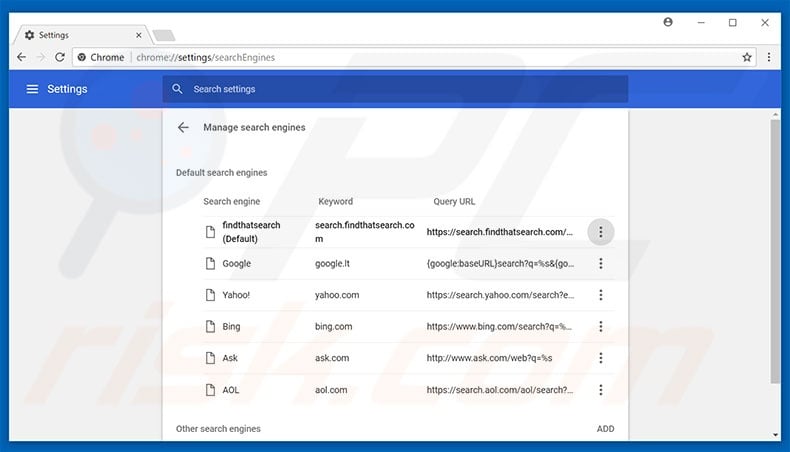Open more actions for Google row
Image resolution: width=790 pixels, height=452 pixels.
601,264
